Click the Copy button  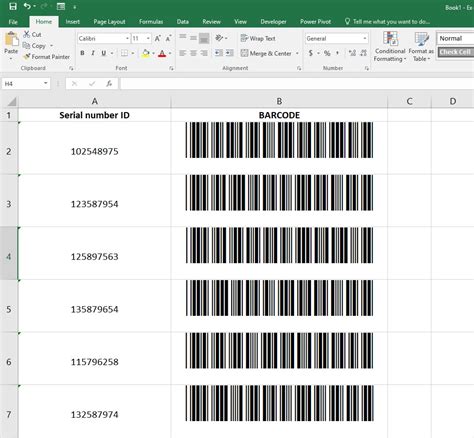pos(34,46)
